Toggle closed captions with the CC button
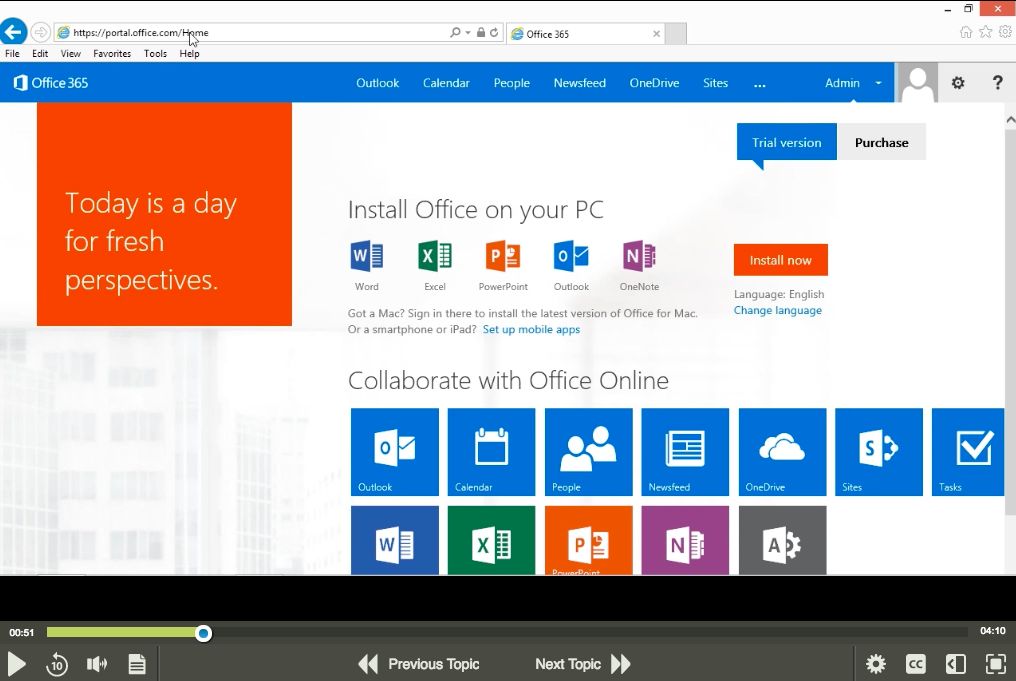Screen dimensions: 1016x681 pos(916,664)
